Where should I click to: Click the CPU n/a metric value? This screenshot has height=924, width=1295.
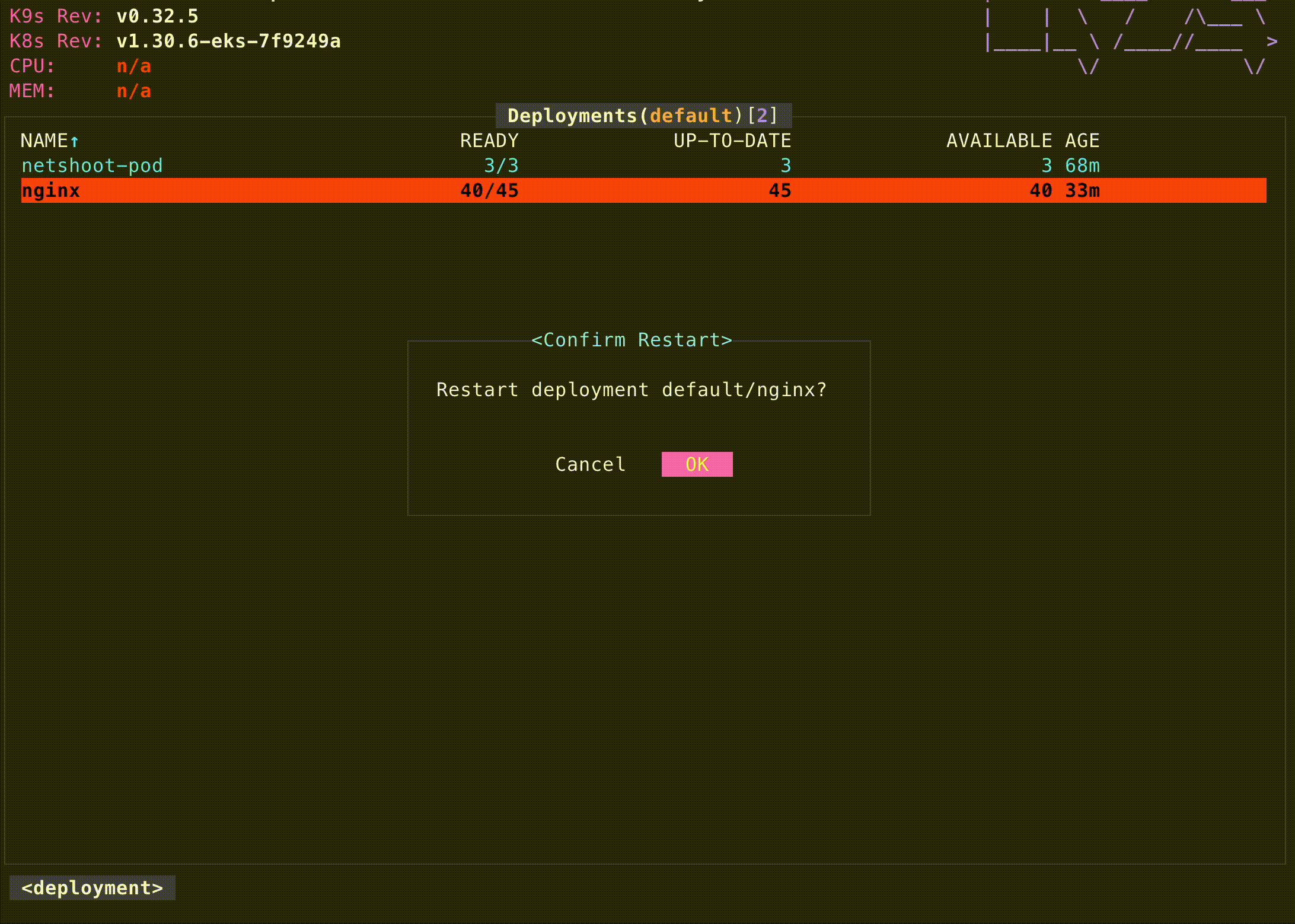tap(134, 66)
